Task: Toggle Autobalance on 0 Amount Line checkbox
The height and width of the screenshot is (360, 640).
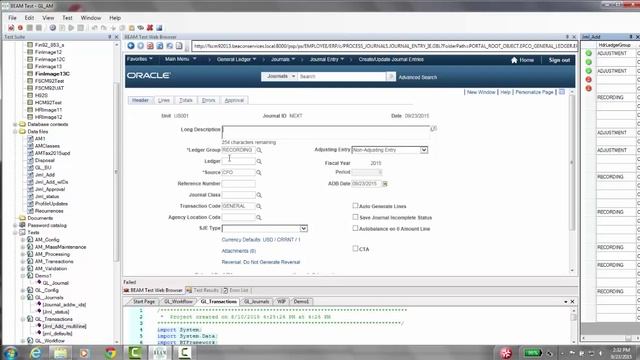Action: click(355, 228)
